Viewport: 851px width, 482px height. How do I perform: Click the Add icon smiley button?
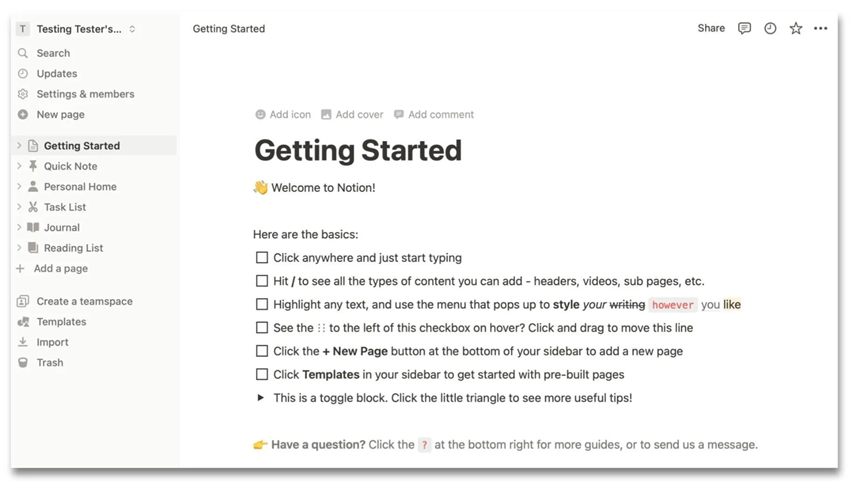tap(261, 115)
